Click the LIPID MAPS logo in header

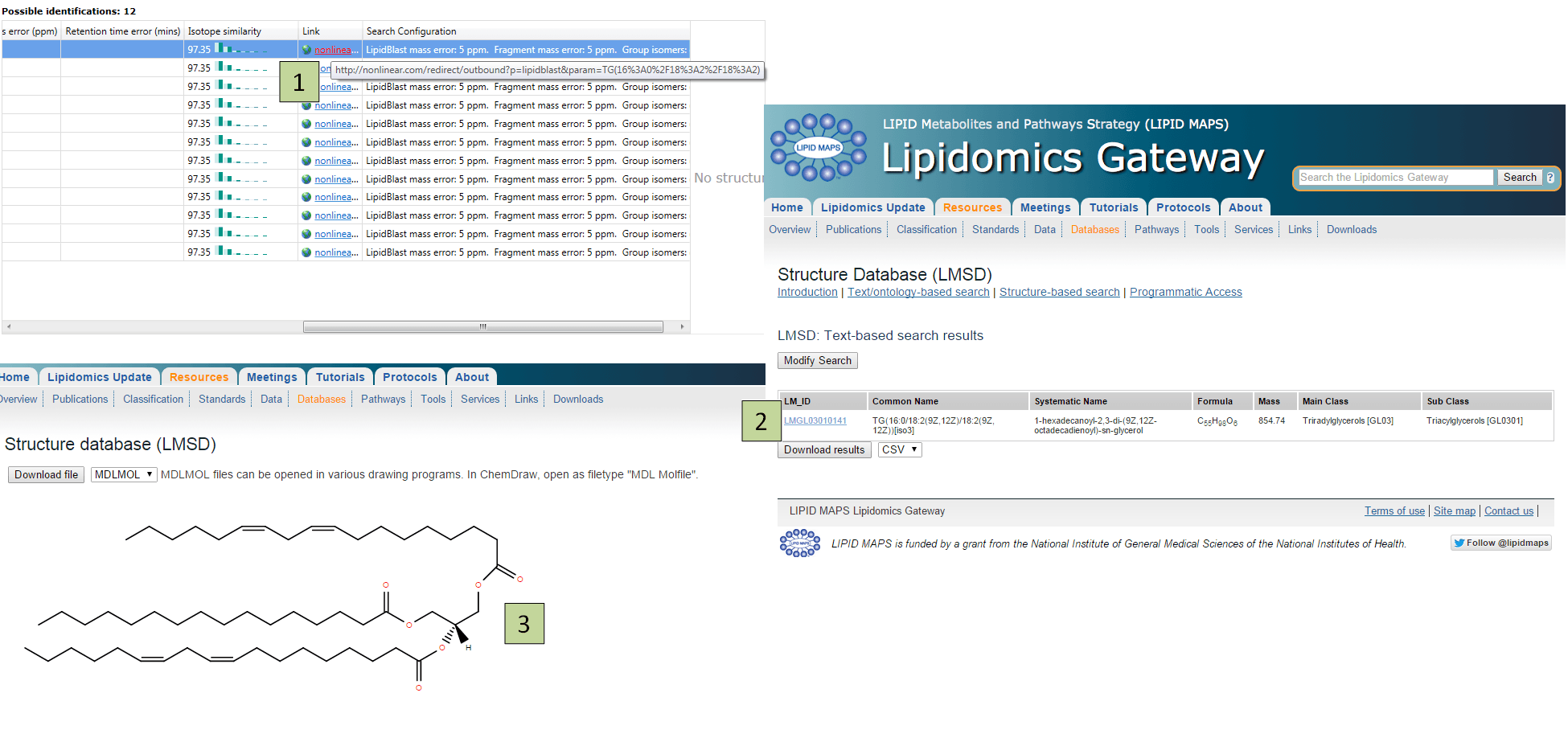click(818, 147)
